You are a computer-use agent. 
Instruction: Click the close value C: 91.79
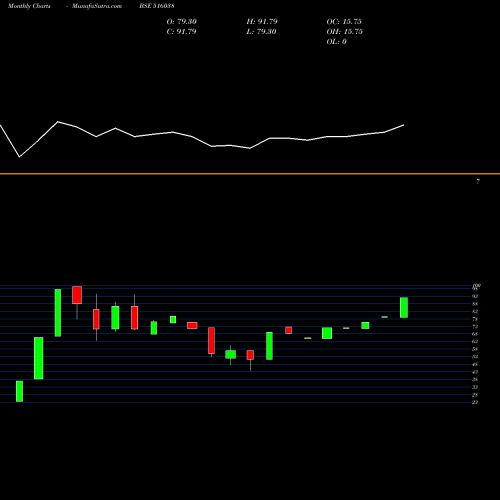click(181, 32)
